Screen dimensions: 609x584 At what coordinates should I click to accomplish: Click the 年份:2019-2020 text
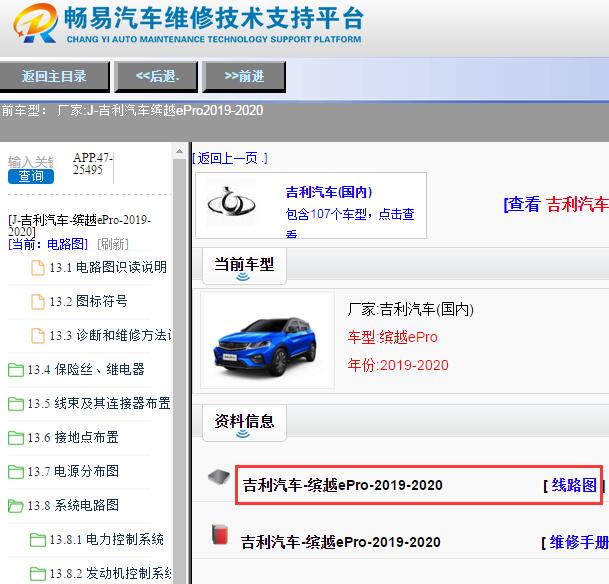(398, 365)
